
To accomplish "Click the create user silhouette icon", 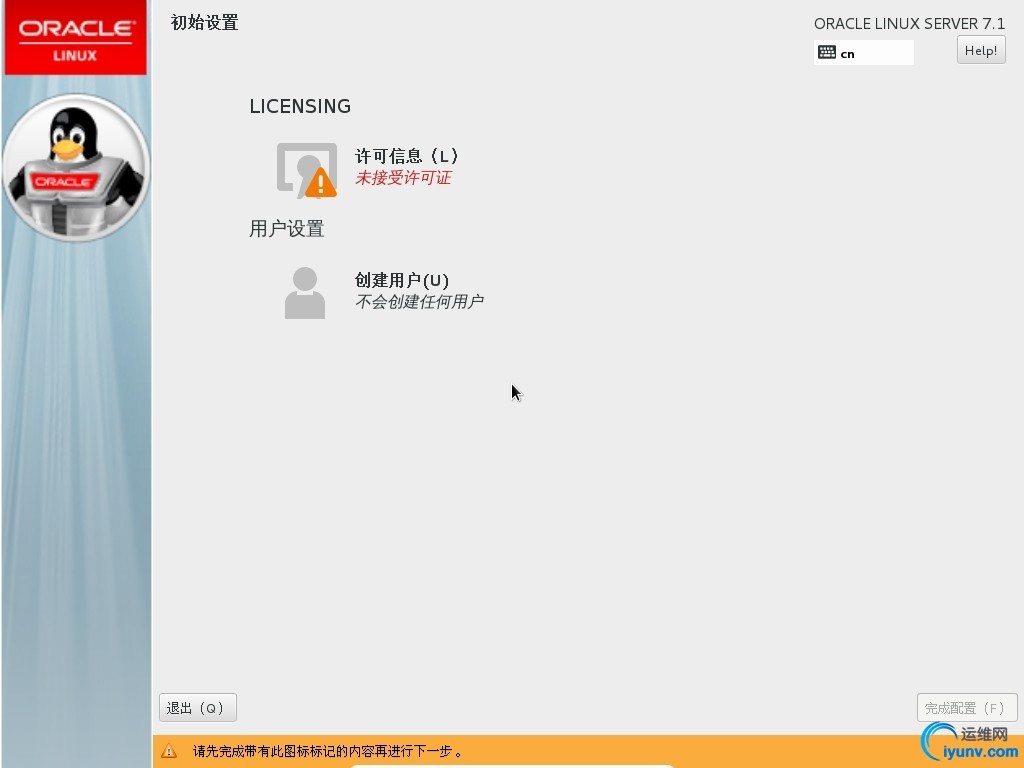I will click(x=305, y=293).
